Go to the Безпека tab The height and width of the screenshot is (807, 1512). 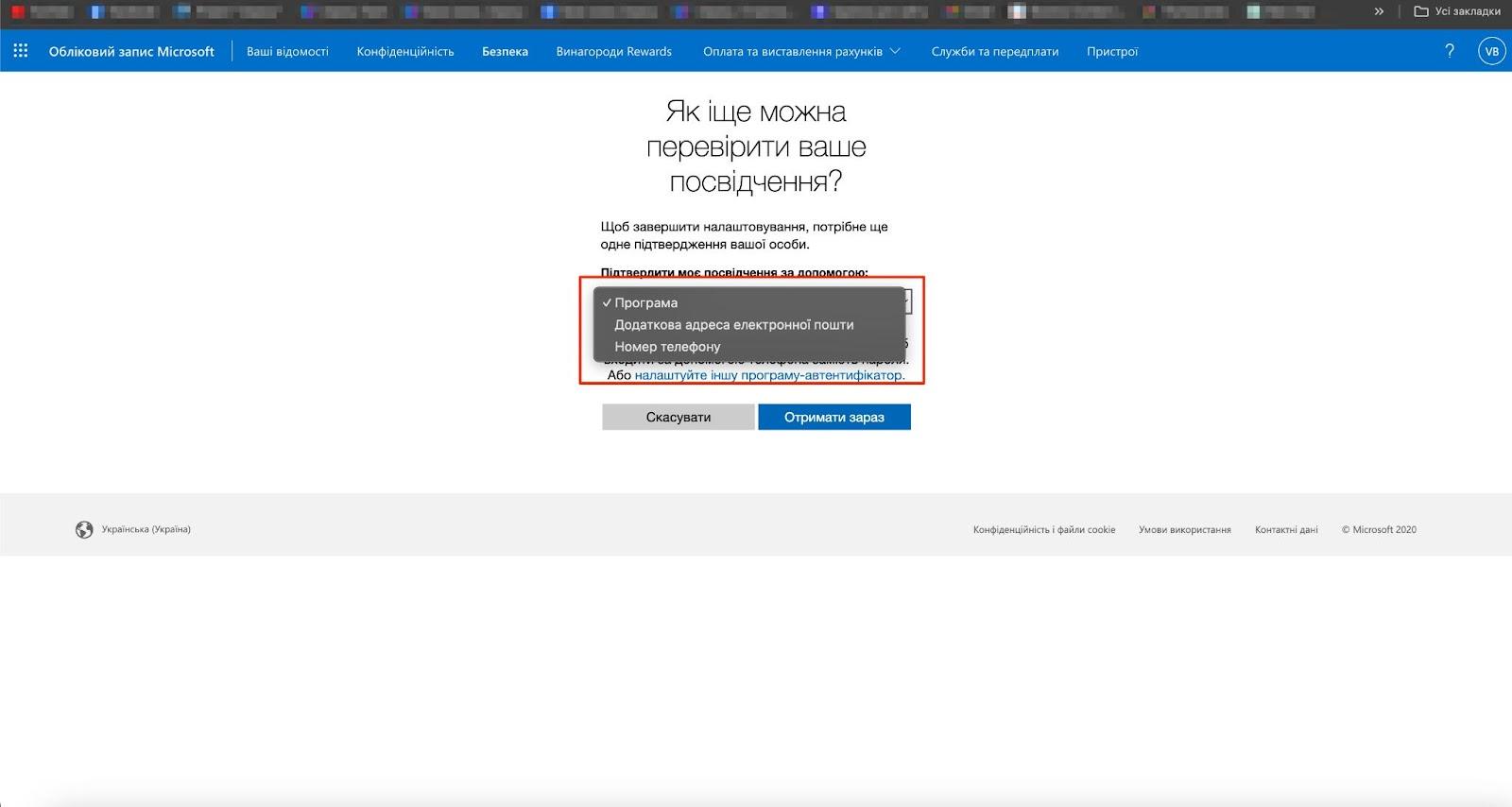coord(505,51)
